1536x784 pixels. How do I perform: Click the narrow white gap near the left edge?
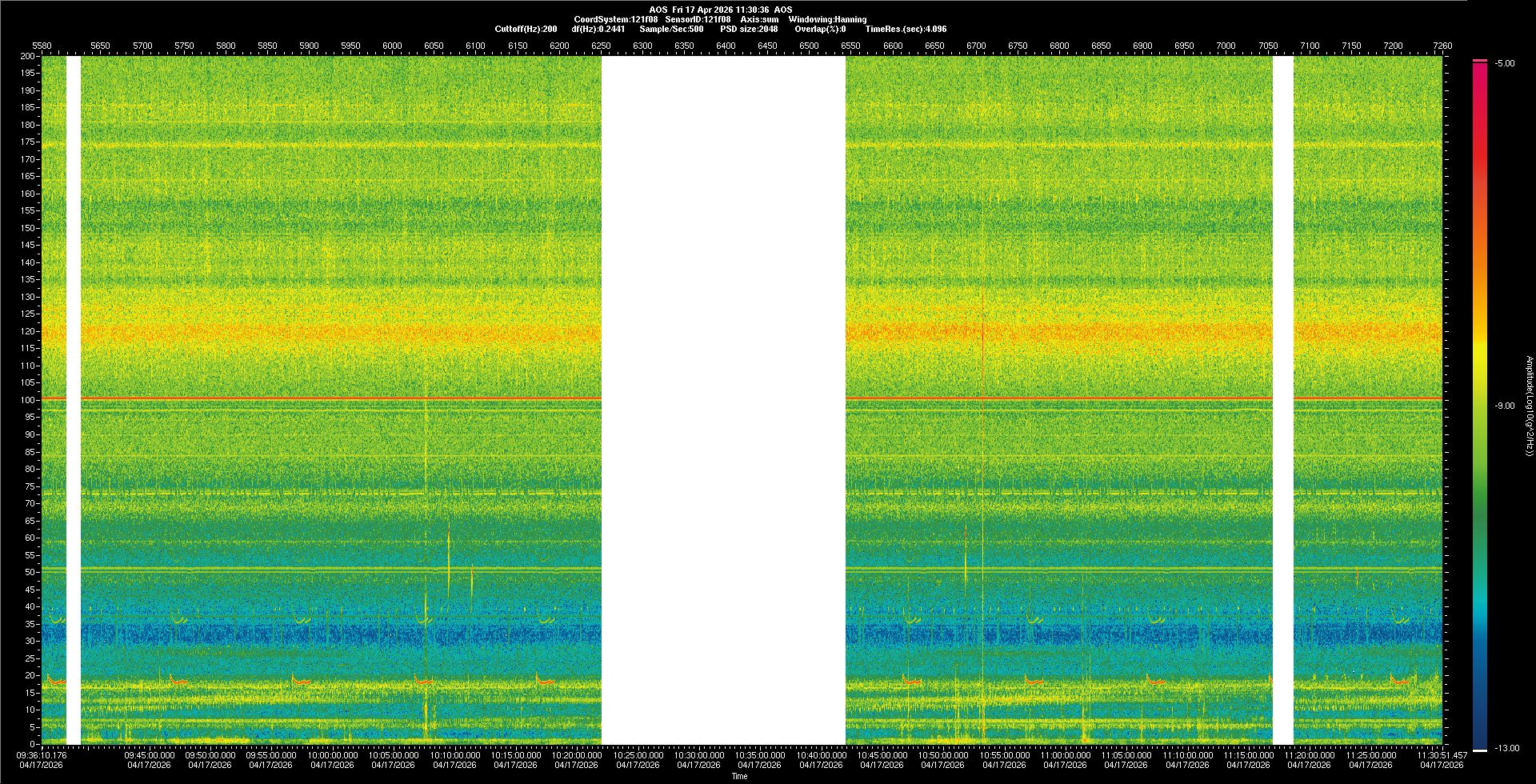(74, 400)
